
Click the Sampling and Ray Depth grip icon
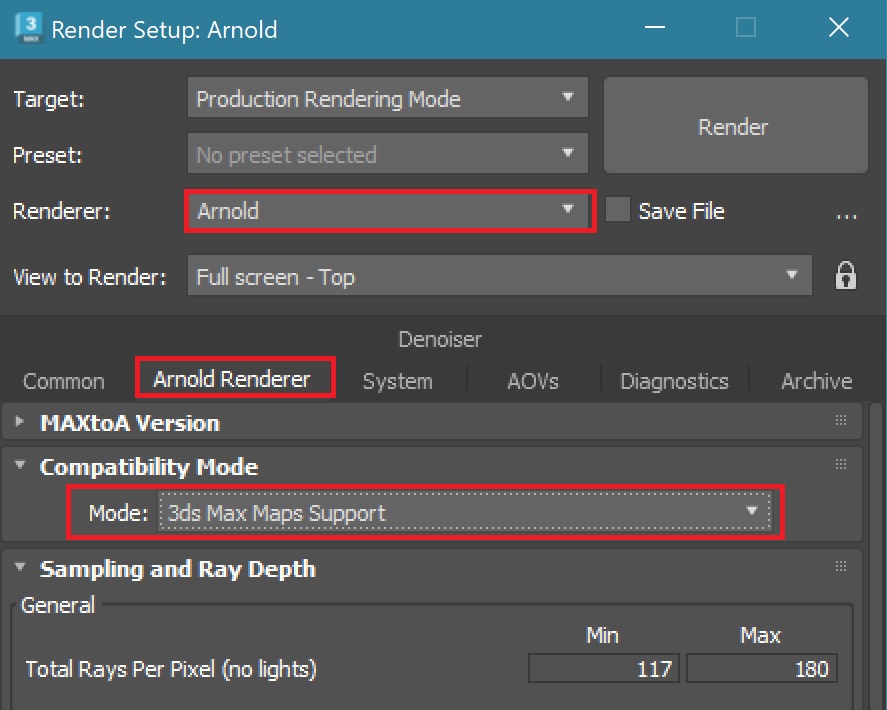[x=841, y=567]
